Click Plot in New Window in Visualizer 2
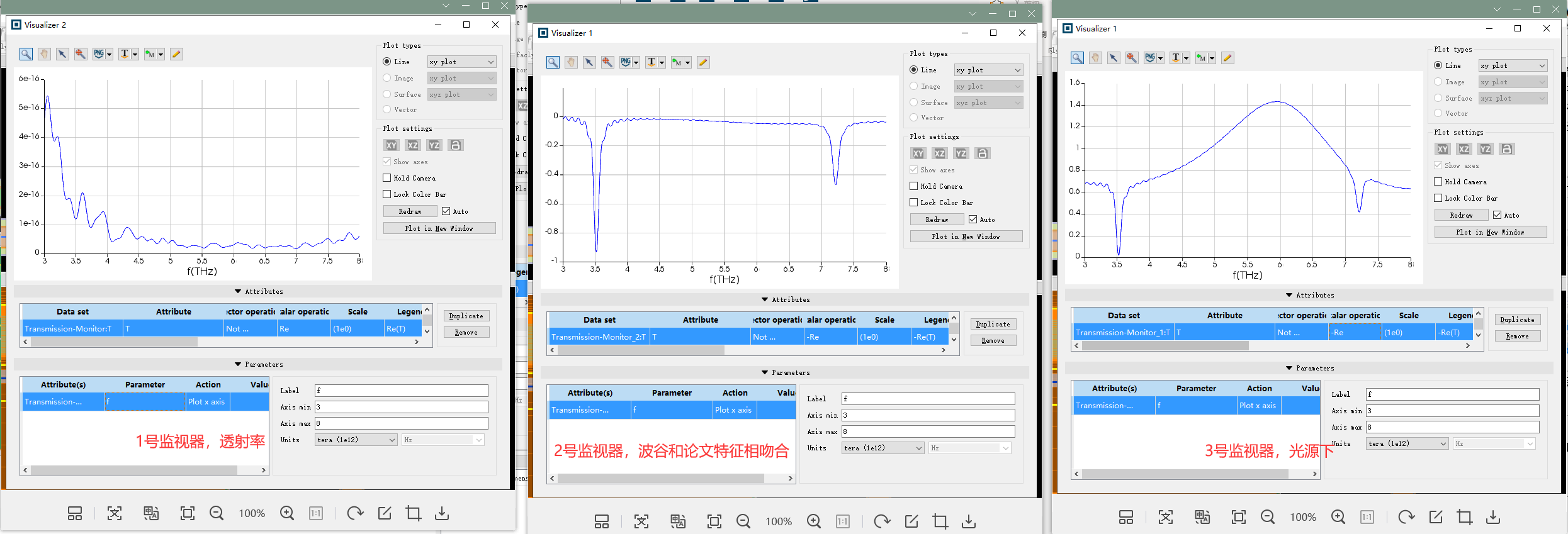Screen dimensions: 1568x534 [439, 228]
